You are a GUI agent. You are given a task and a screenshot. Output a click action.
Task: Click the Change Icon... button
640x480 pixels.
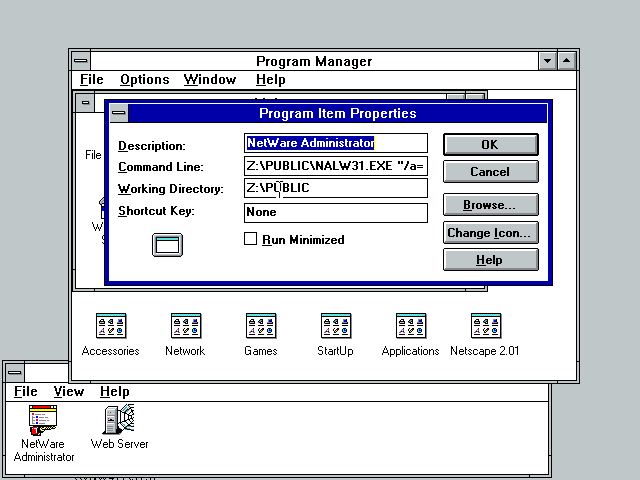tap(491, 233)
